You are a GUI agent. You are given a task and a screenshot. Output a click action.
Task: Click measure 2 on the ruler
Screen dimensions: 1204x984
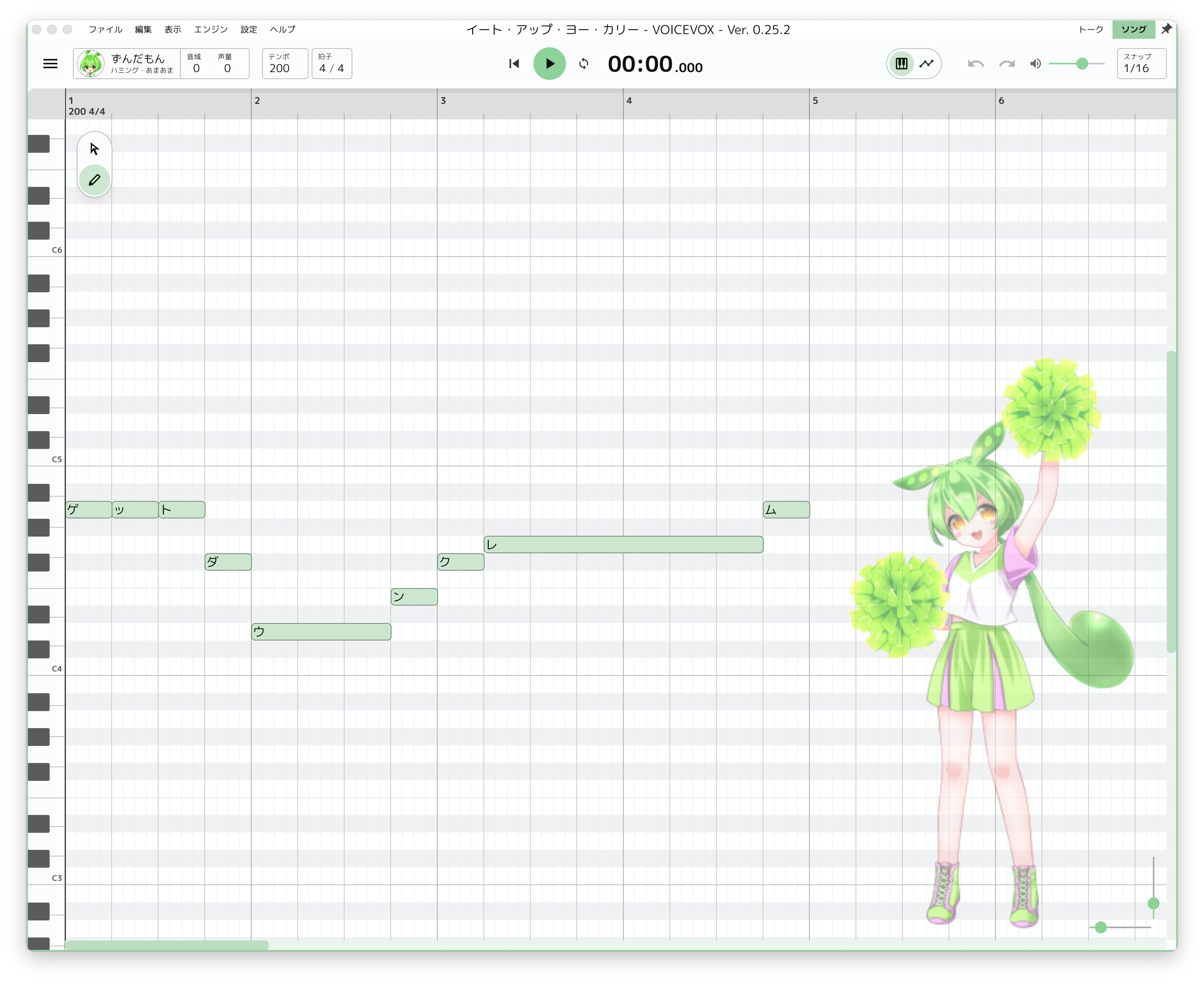pyautogui.click(x=257, y=101)
